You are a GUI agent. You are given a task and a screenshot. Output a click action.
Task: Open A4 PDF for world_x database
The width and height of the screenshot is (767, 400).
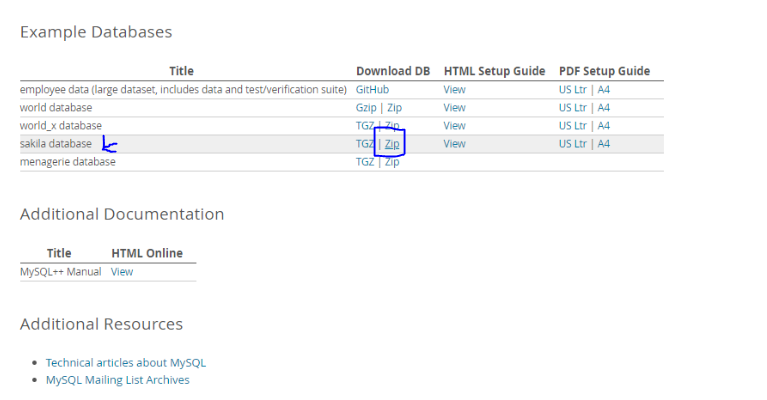pyautogui.click(x=604, y=126)
